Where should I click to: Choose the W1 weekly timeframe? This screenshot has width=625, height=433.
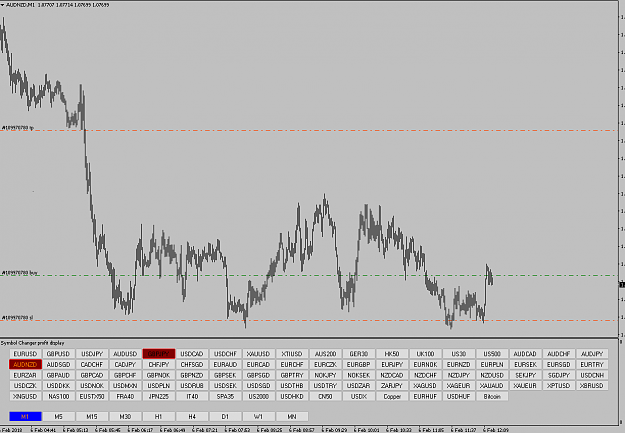click(x=258, y=416)
